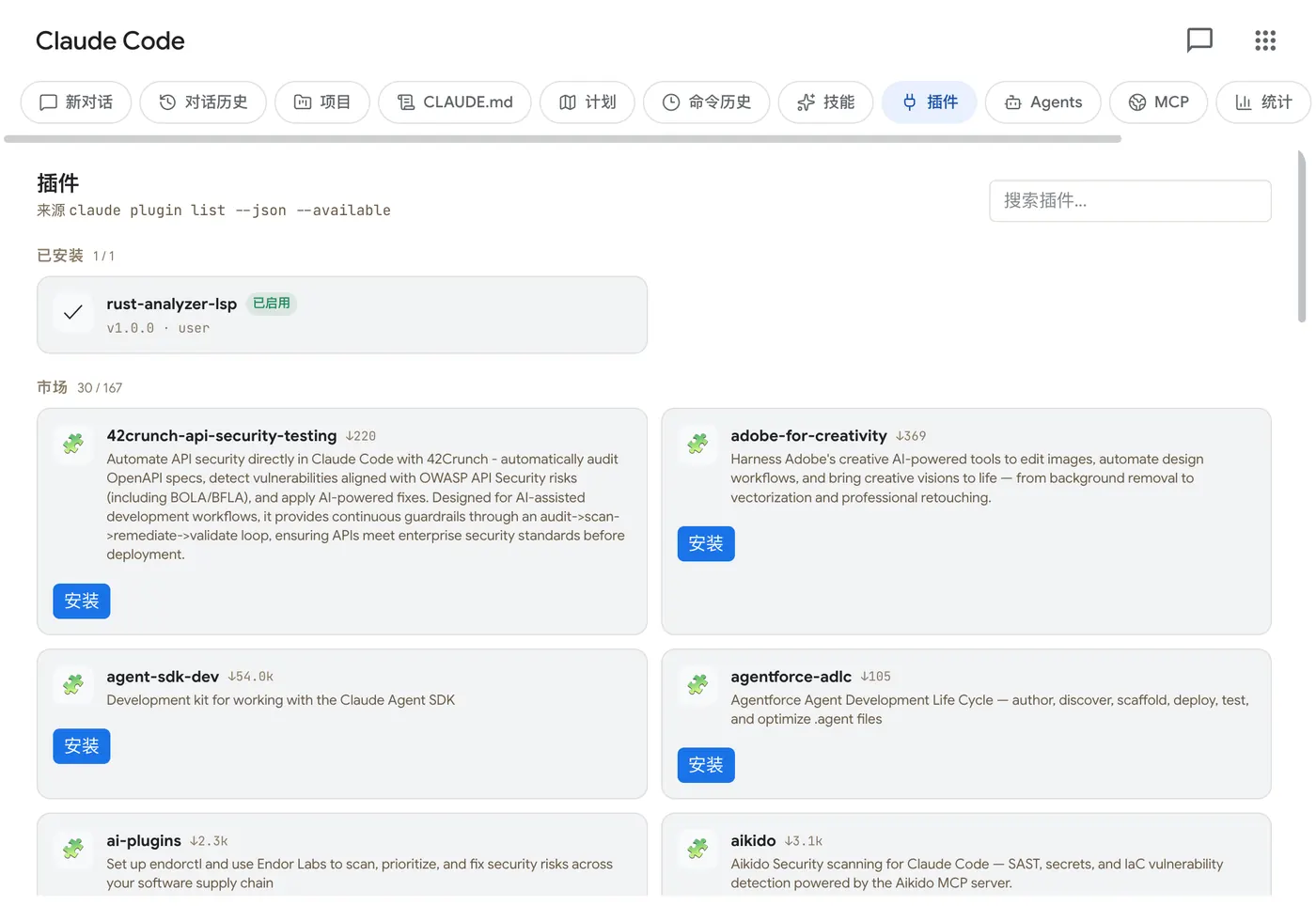The height and width of the screenshot is (906, 1316).
Task: Click the ↓369 download count
Action: coord(911,436)
